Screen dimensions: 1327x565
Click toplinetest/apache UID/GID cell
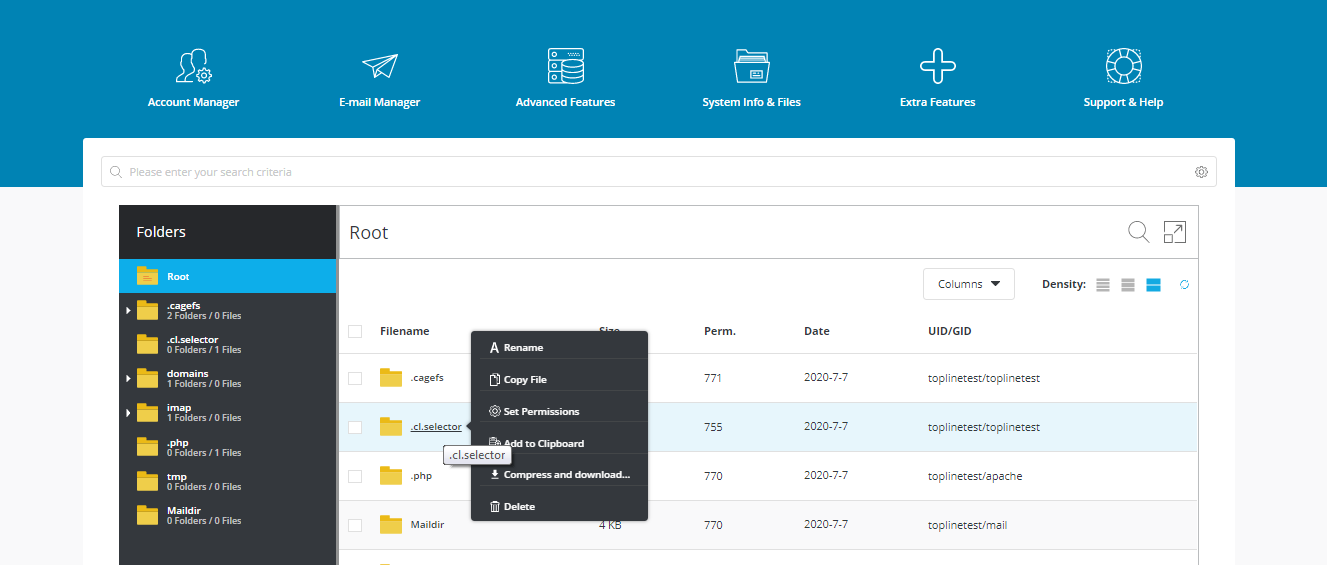[975, 476]
